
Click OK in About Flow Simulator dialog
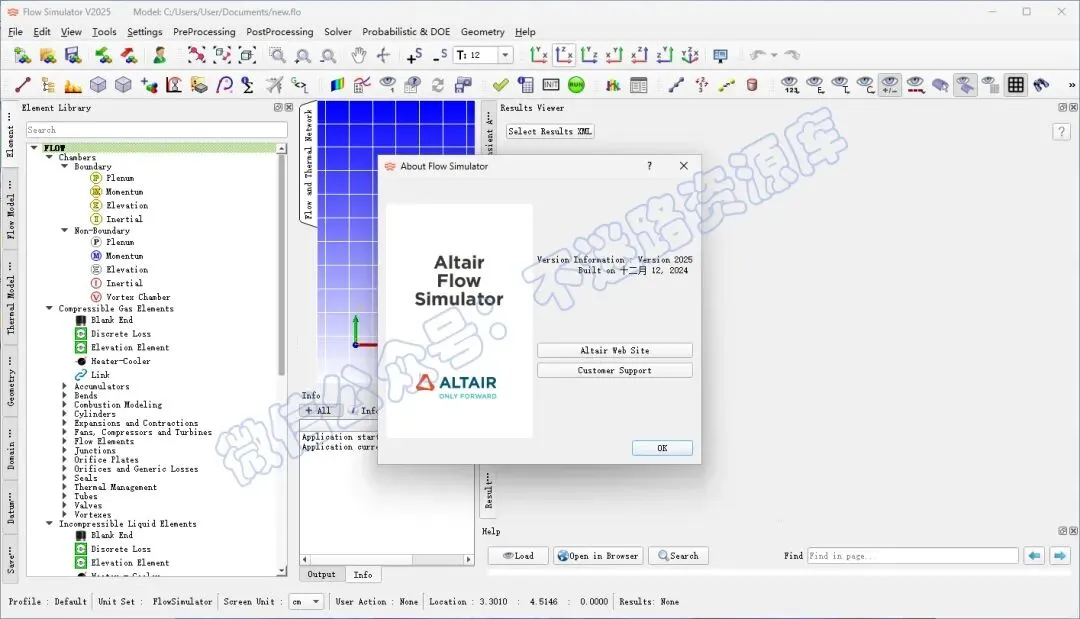[x=662, y=448]
